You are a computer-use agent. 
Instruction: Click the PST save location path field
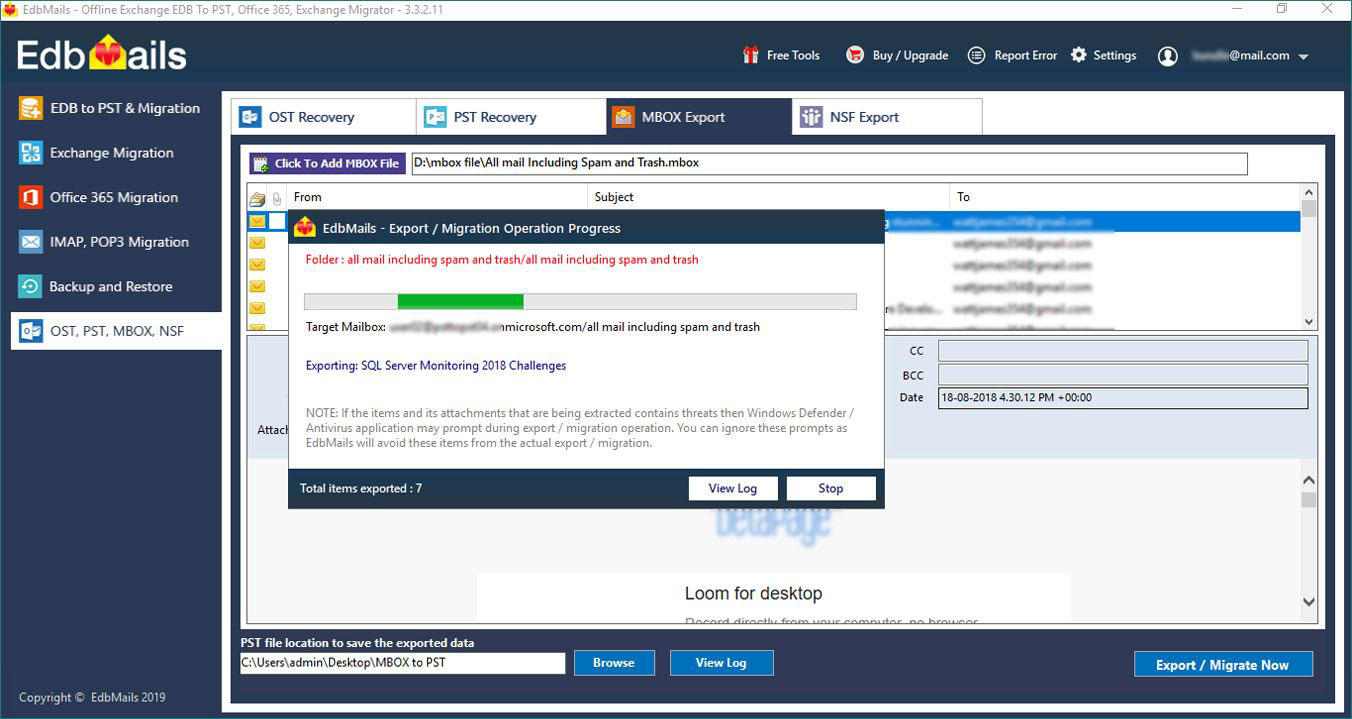(x=403, y=663)
